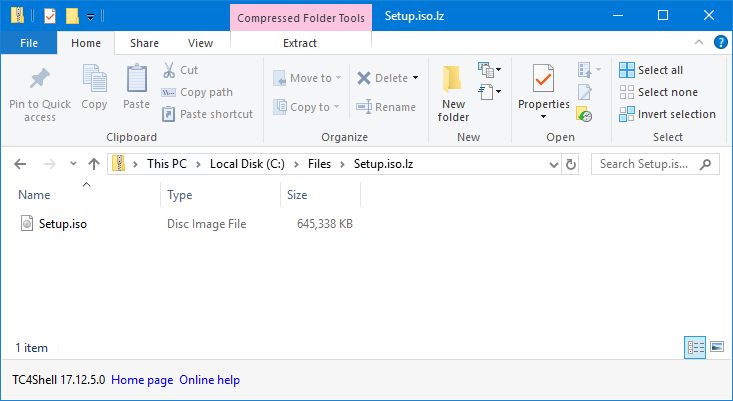
Task: Click the Paste clipboard icon
Action: (137, 79)
